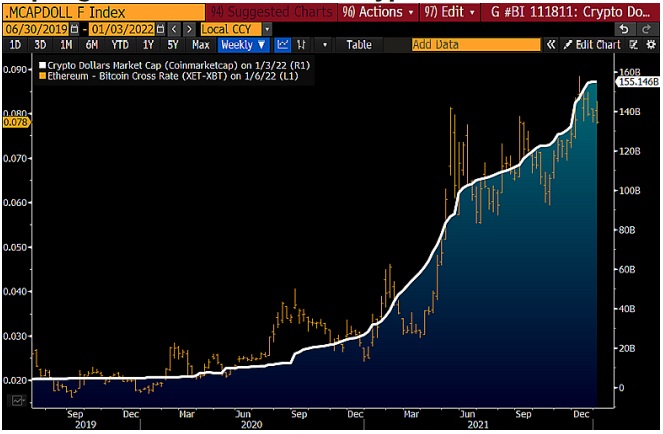Shift date range back with left arrow
The width and height of the screenshot is (663, 434).
pyautogui.click(x=174, y=29)
